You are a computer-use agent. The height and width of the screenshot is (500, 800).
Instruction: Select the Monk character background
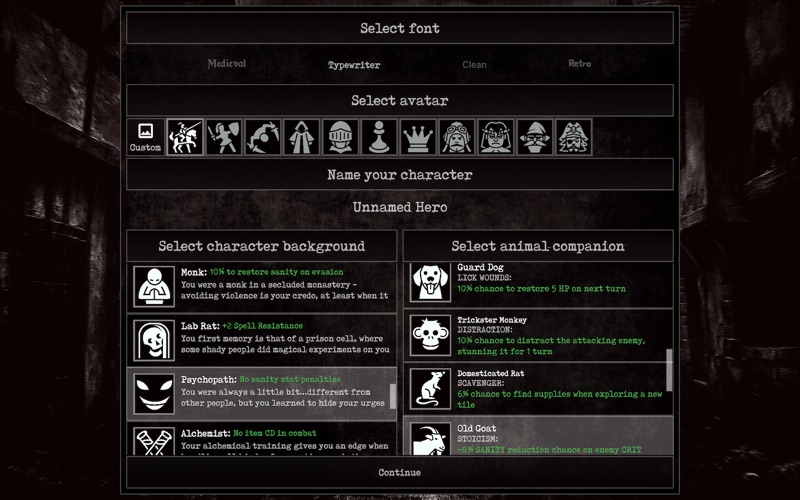[x=261, y=287]
